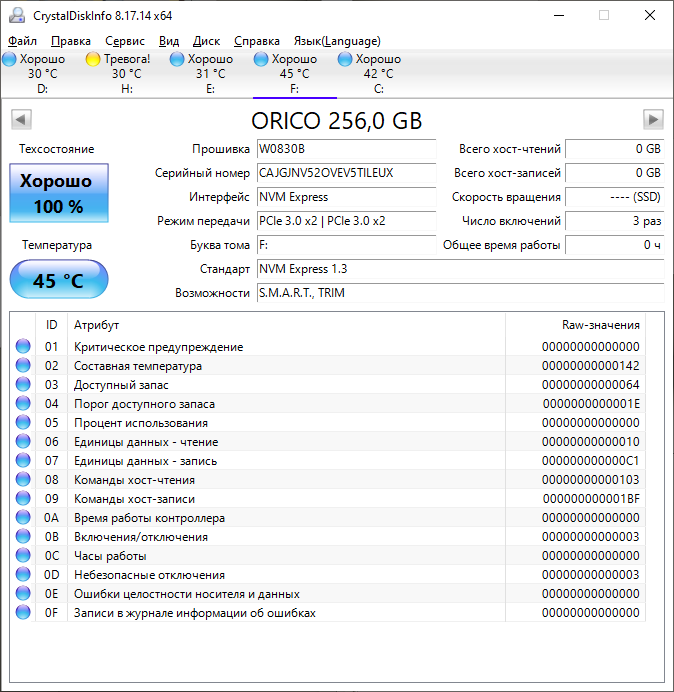Click the status orb for attribute 0A

(23, 517)
